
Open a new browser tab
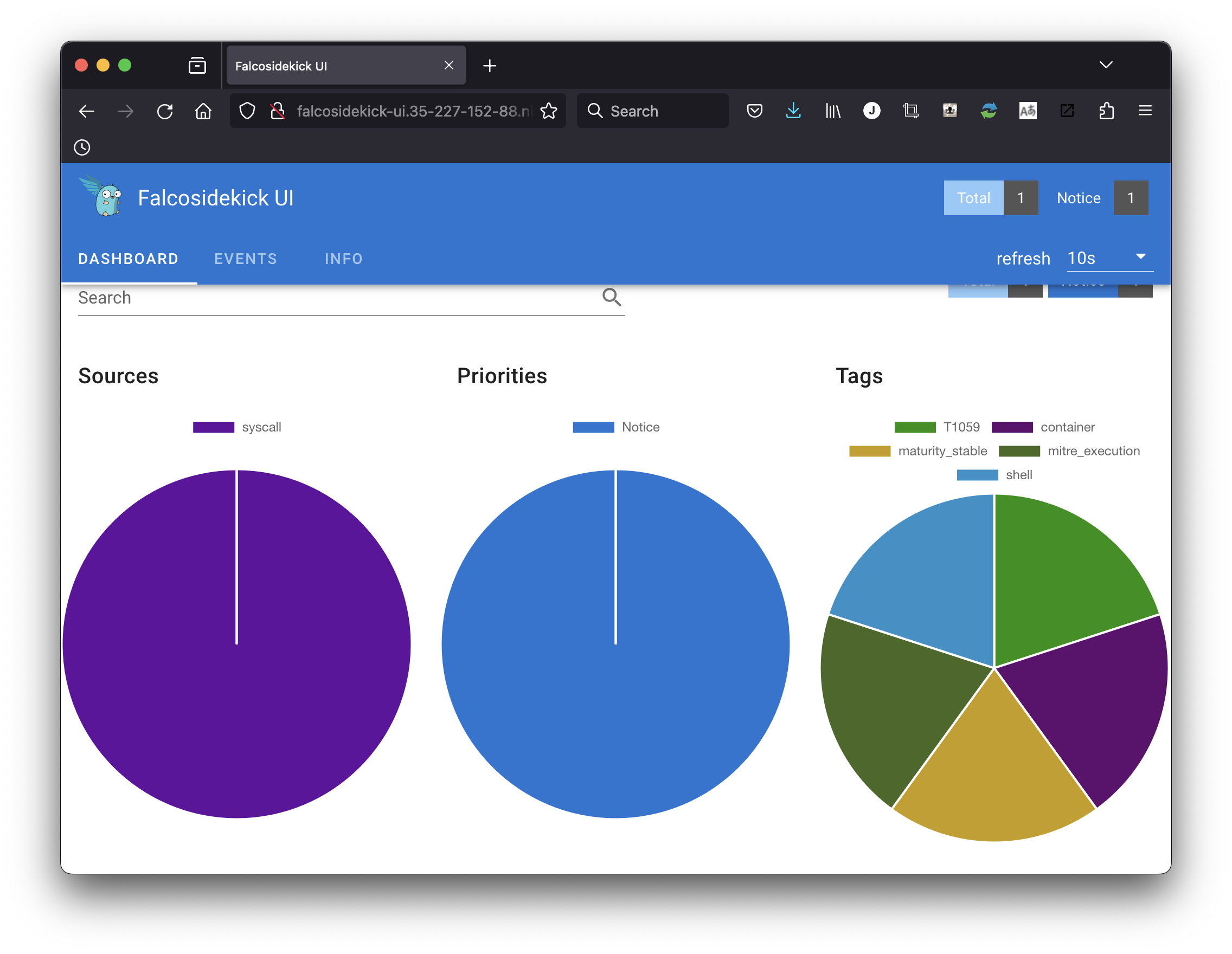pyautogui.click(x=490, y=66)
